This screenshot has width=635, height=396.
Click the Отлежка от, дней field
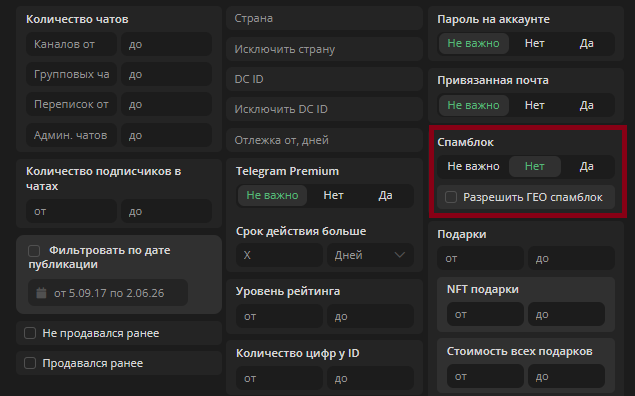pyautogui.click(x=324, y=140)
